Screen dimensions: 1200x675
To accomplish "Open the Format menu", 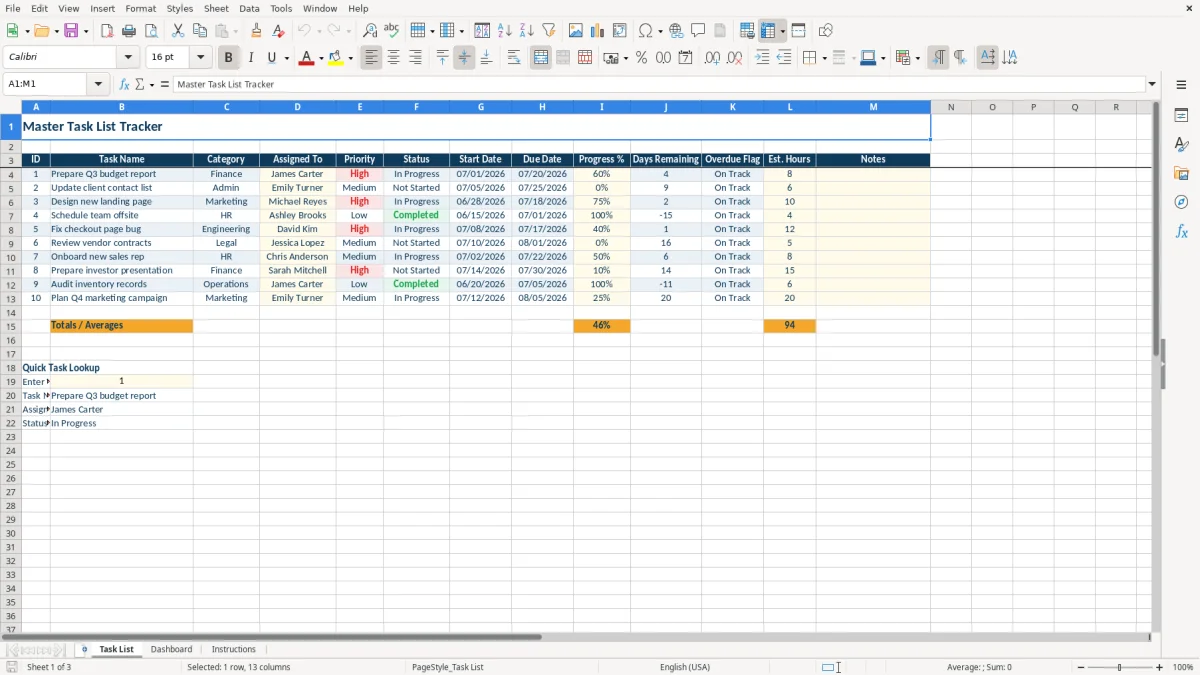I will point(141,8).
